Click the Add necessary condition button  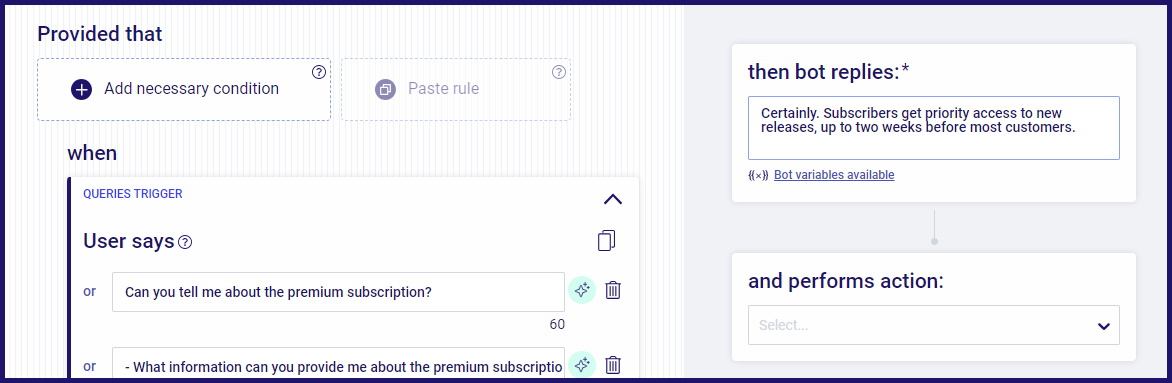[184, 90]
